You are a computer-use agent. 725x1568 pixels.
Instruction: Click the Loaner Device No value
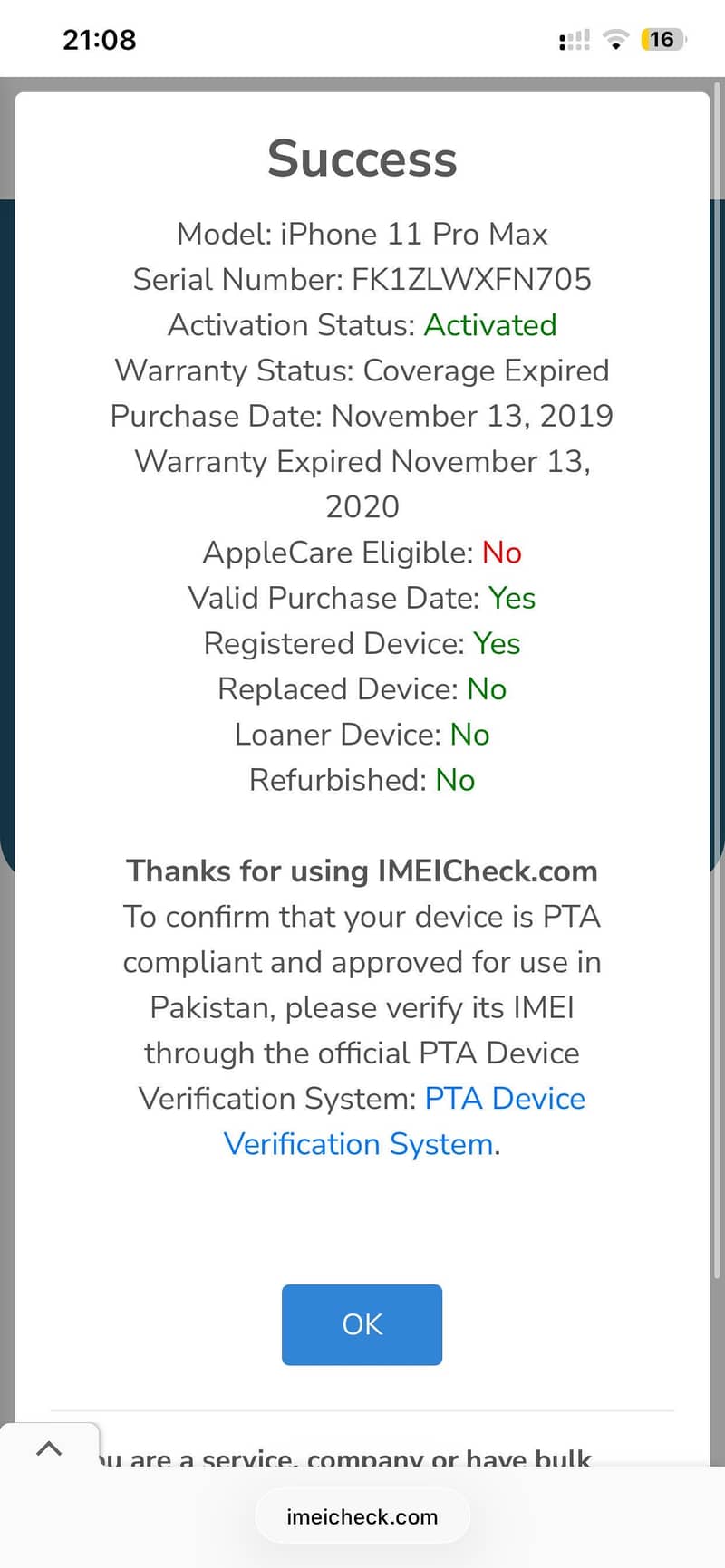pos(469,734)
